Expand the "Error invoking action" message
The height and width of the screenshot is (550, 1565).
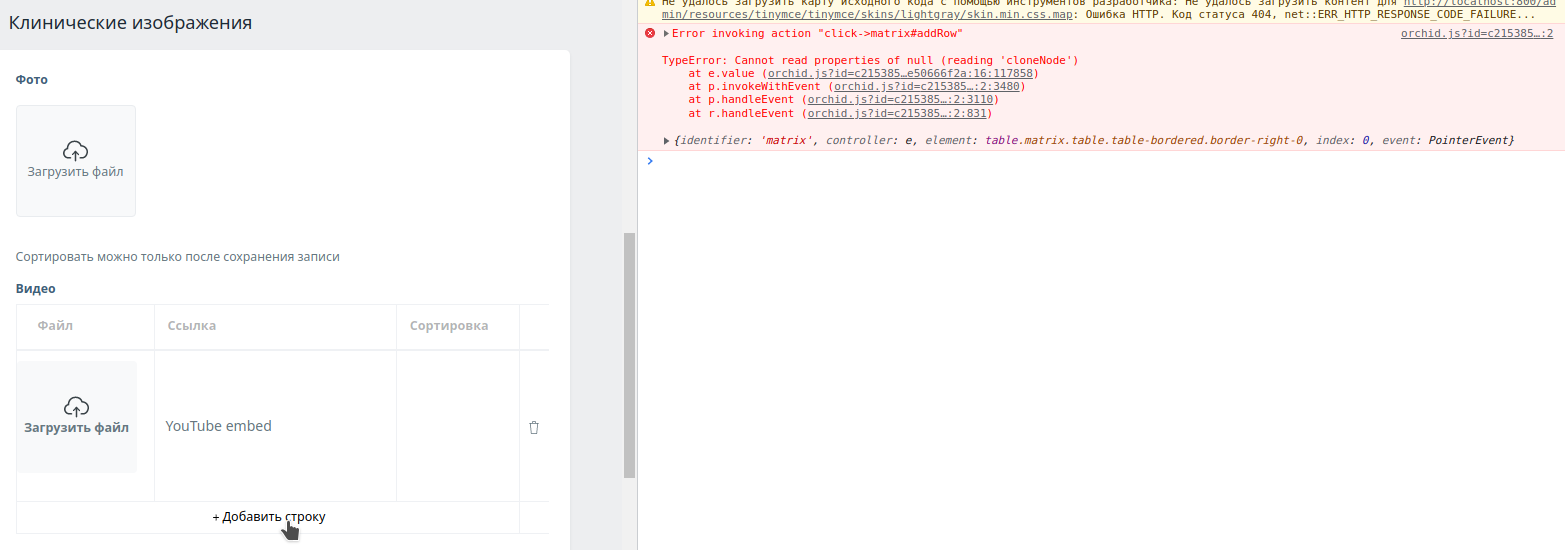(x=666, y=33)
